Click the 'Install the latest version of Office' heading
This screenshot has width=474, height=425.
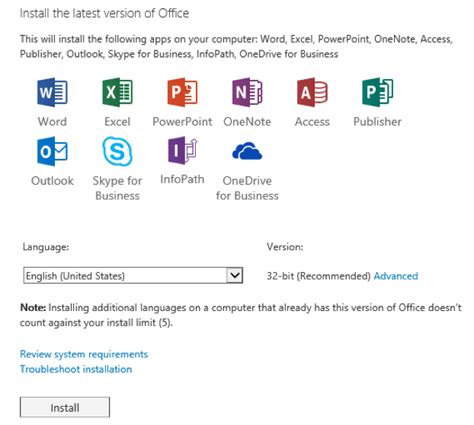pyautogui.click(x=104, y=13)
